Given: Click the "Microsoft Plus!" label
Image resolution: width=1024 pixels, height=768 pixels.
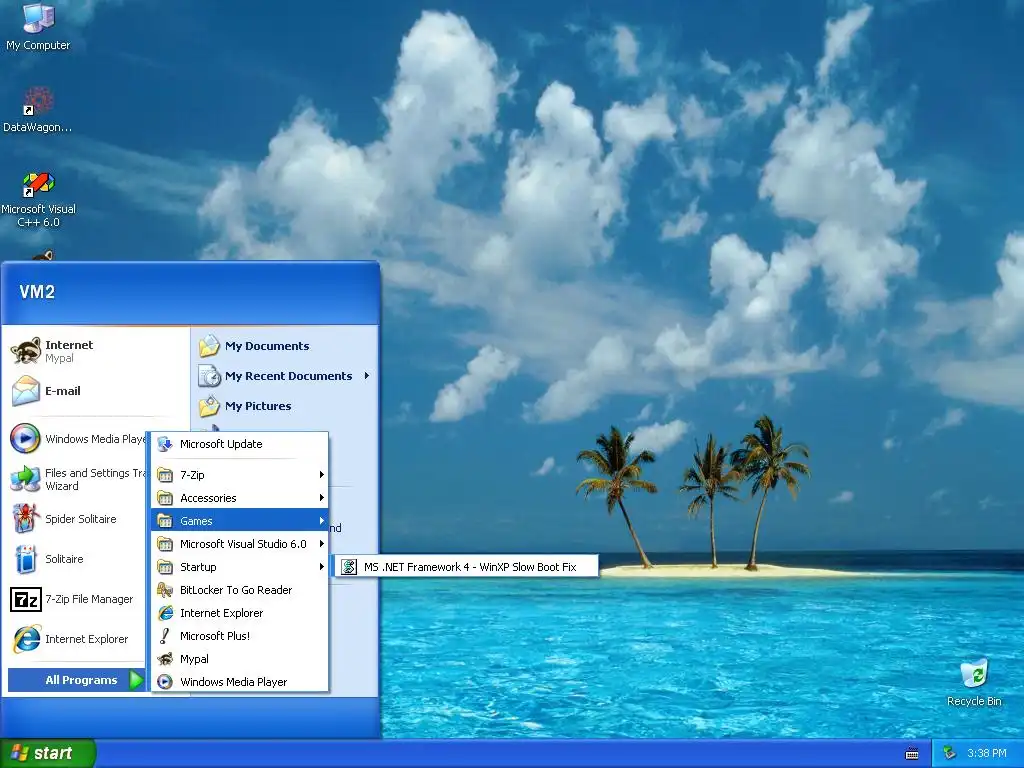Looking at the screenshot, I should pos(216,635).
